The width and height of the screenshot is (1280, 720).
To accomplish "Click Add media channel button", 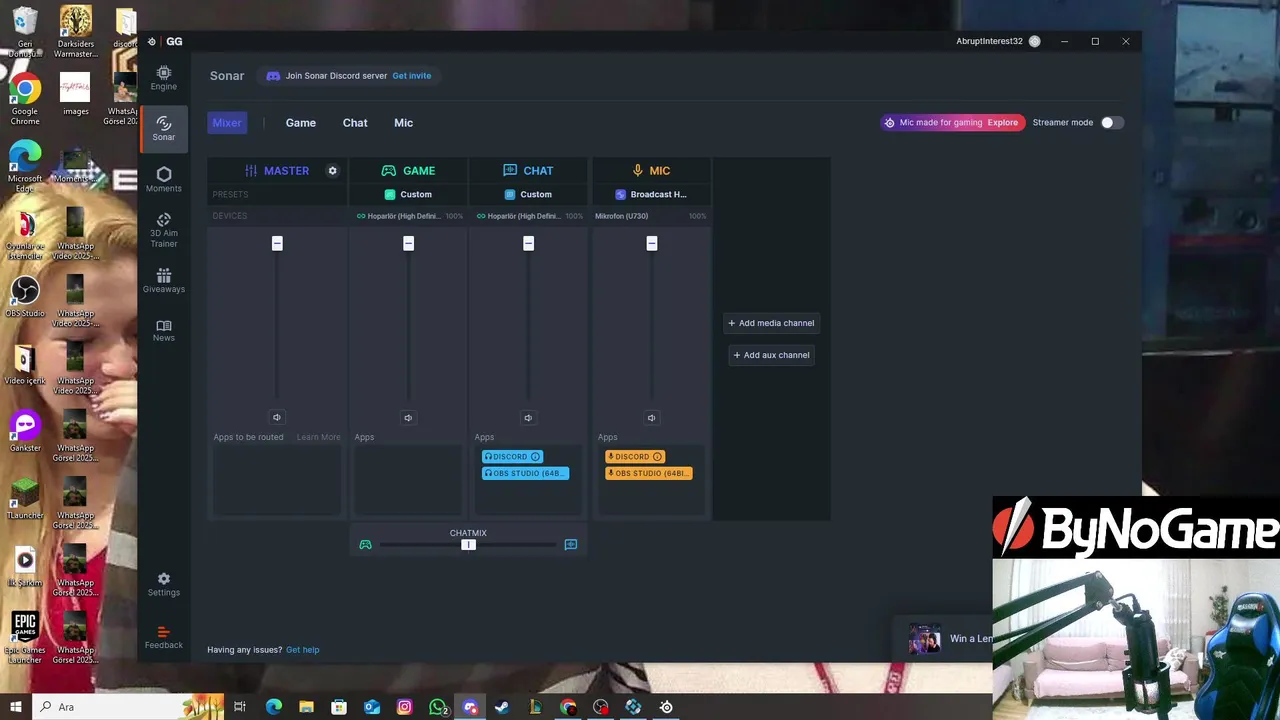I will tap(771, 323).
